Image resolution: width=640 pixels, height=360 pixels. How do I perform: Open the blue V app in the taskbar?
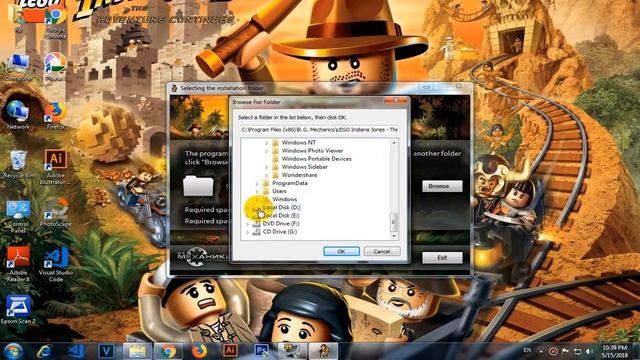(107, 351)
